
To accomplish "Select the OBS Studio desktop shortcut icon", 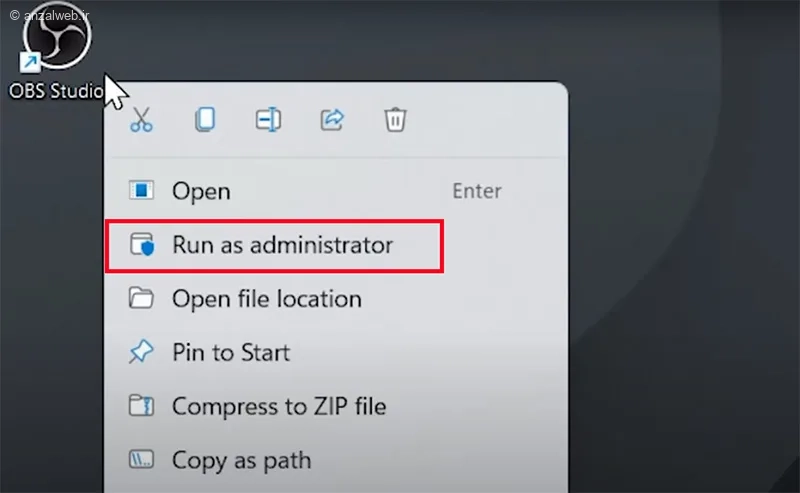I will (x=56, y=37).
